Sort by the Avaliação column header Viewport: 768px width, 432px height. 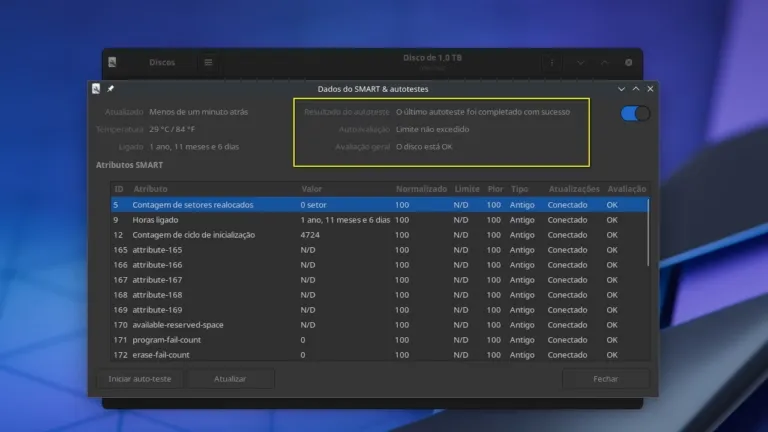point(627,189)
